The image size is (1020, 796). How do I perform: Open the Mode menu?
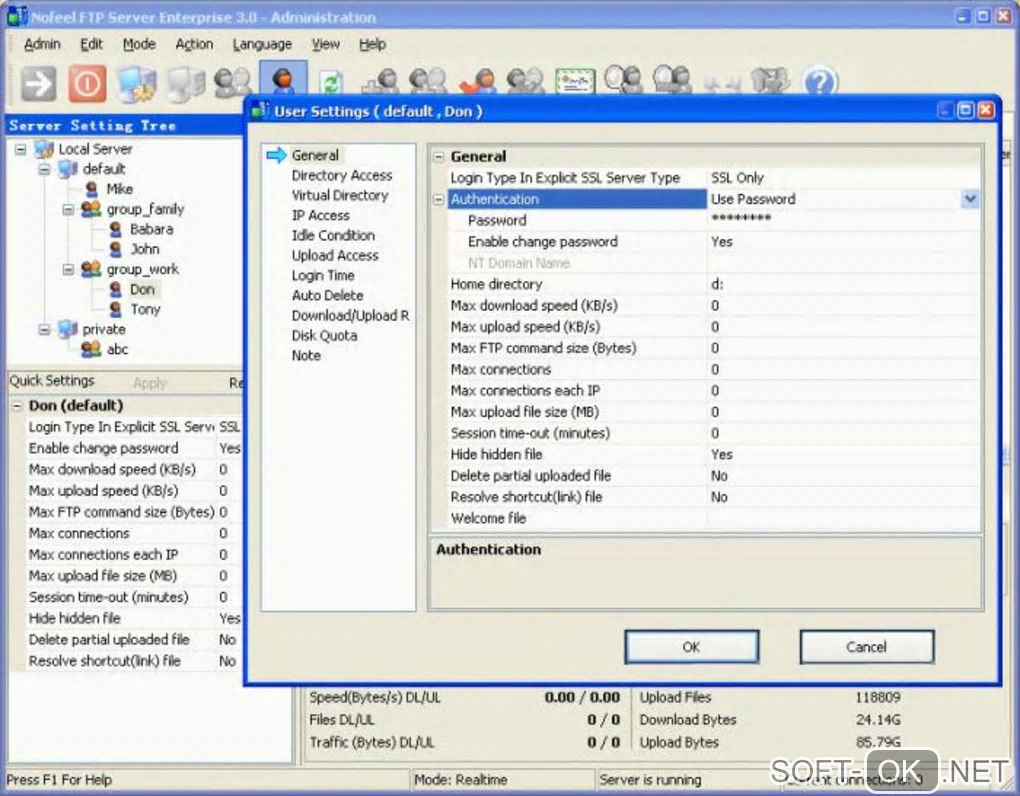pos(139,44)
